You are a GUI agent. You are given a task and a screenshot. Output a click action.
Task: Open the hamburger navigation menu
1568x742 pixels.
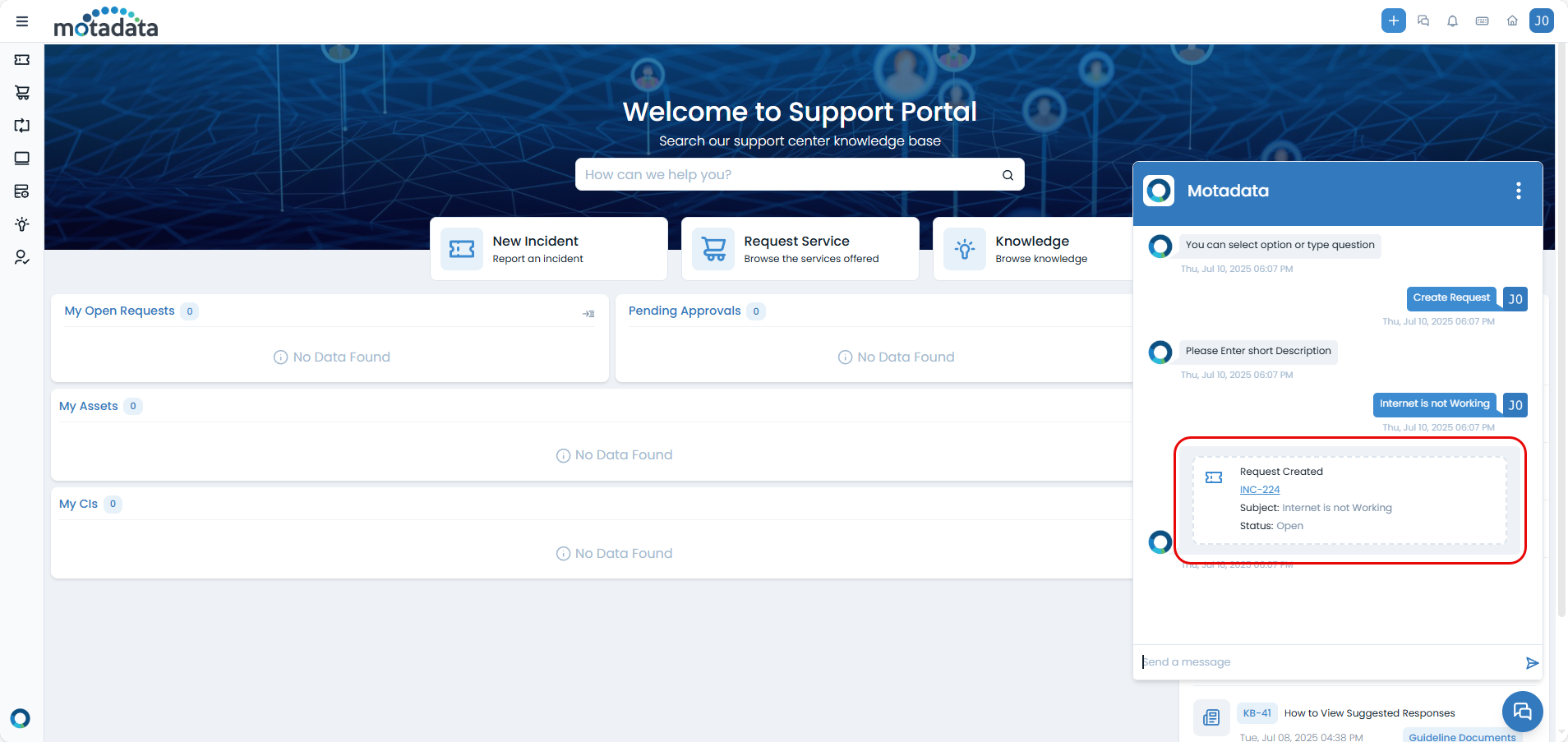[x=22, y=21]
